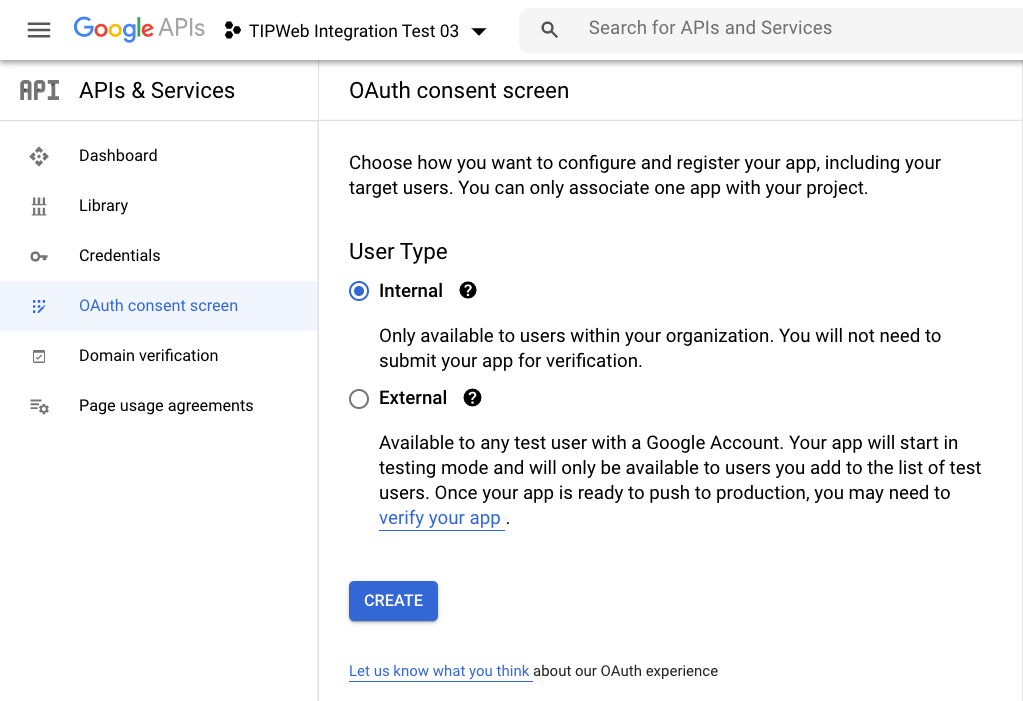Follow the verify your app link
Viewport: 1023px width, 701px height.
pyautogui.click(x=440, y=518)
